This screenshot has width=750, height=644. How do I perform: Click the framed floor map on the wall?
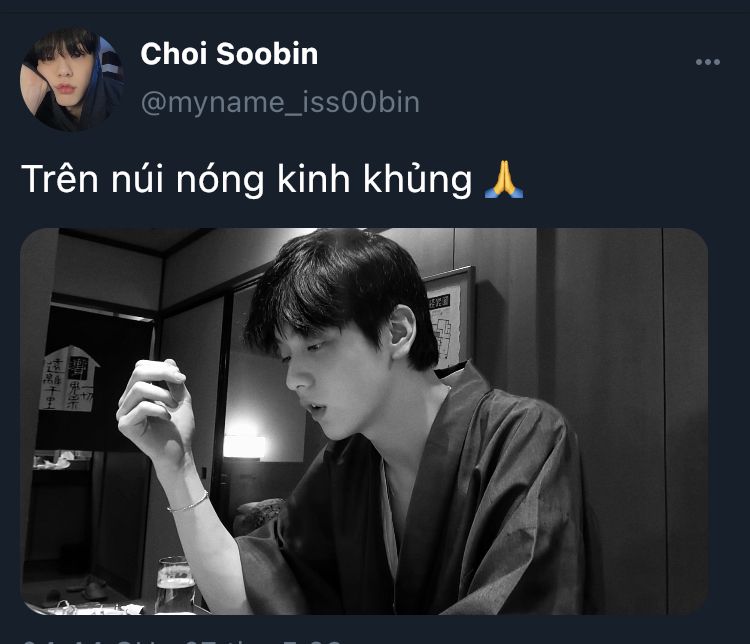pyautogui.click(x=448, y=320)
